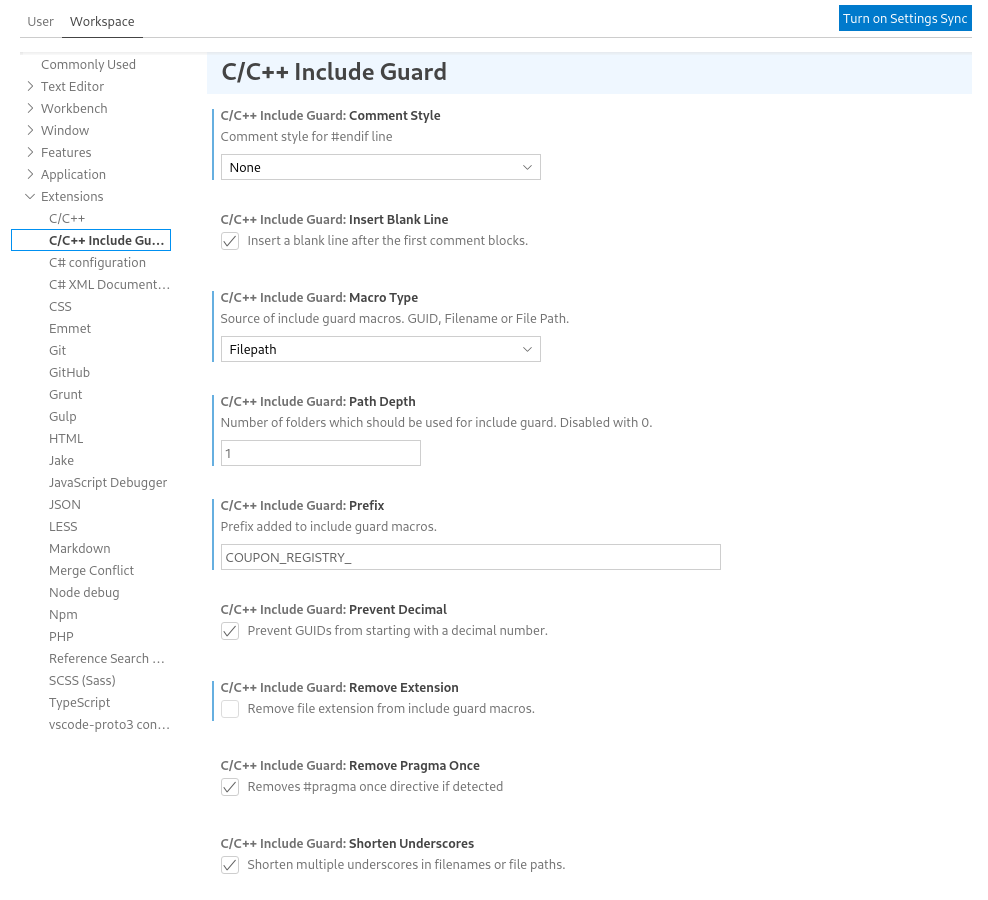This screenshot has height=900, width=988.
Task: Click the Prefix field containing COUPON_REGISTRY_
Action: (470, 557)
